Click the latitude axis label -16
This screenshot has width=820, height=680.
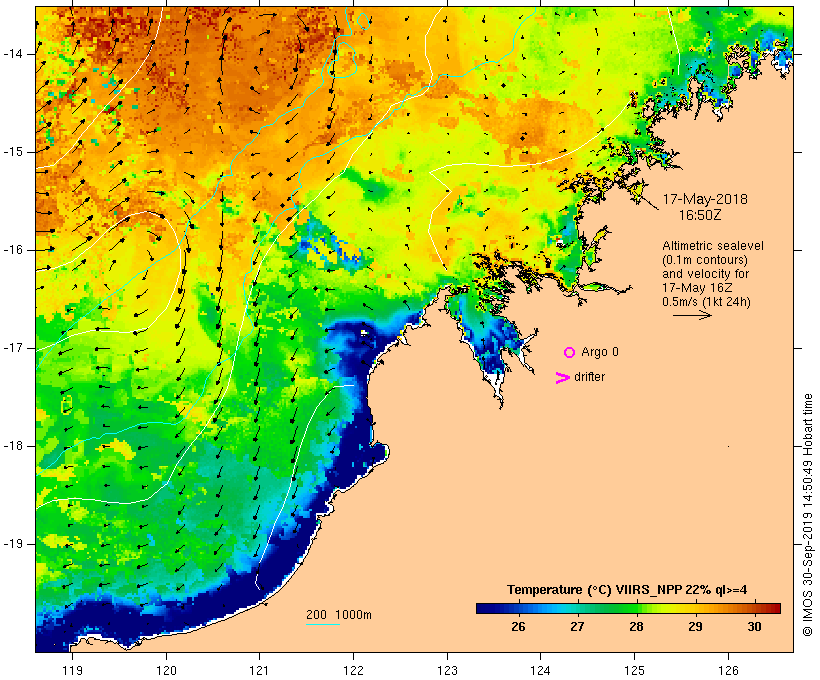click(13, 250)
